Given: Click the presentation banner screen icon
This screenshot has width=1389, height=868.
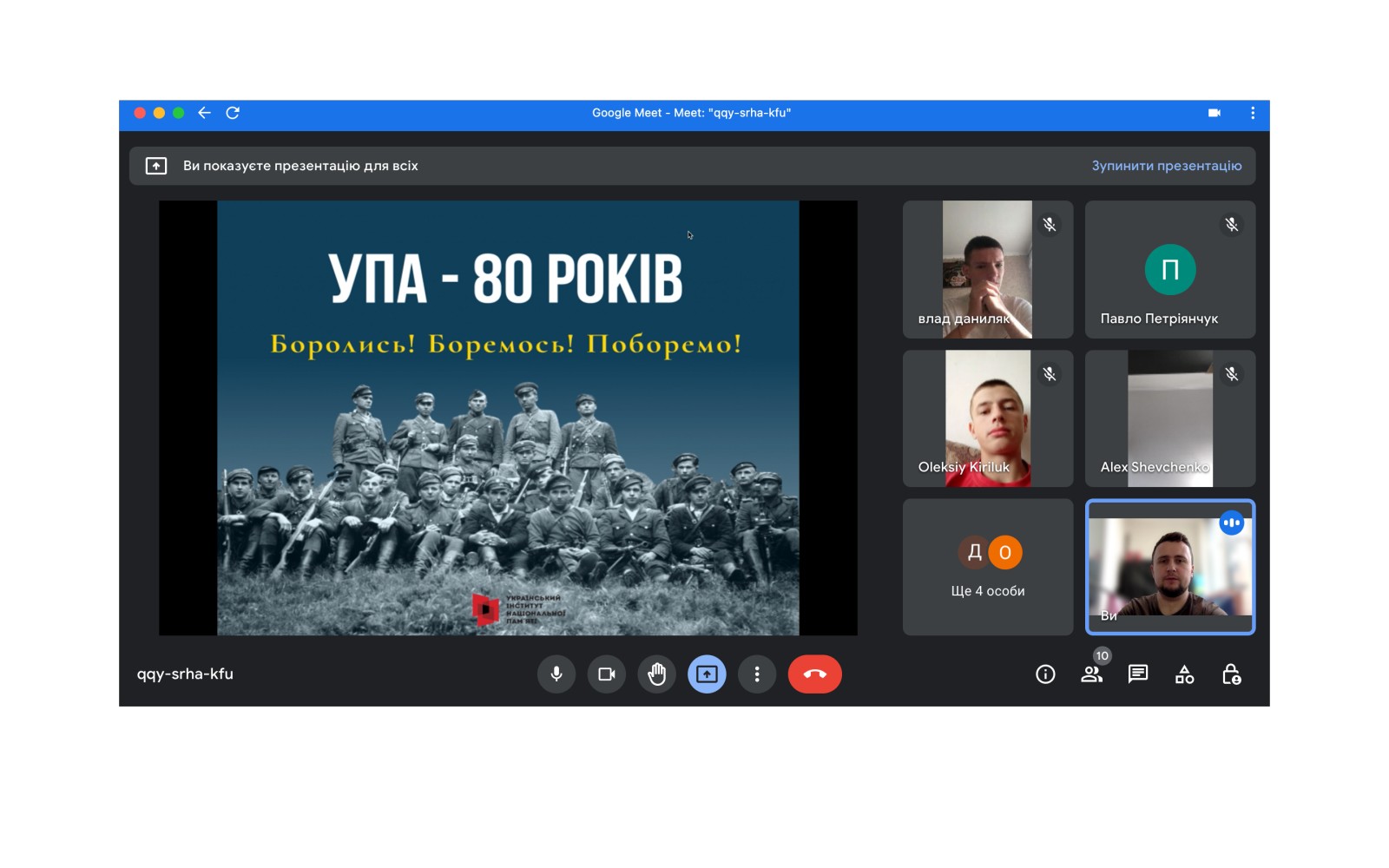Looking at the screenshot, I should coord(156,166).
